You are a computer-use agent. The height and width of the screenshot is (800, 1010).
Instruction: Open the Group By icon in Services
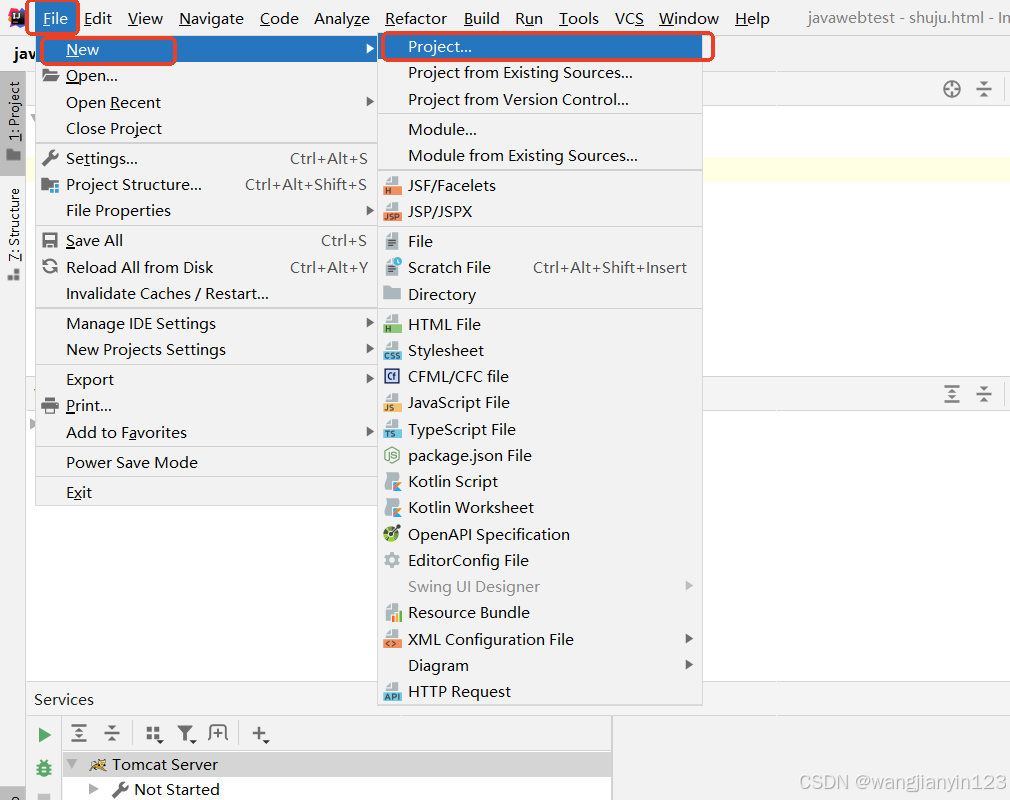pos(154,734)
